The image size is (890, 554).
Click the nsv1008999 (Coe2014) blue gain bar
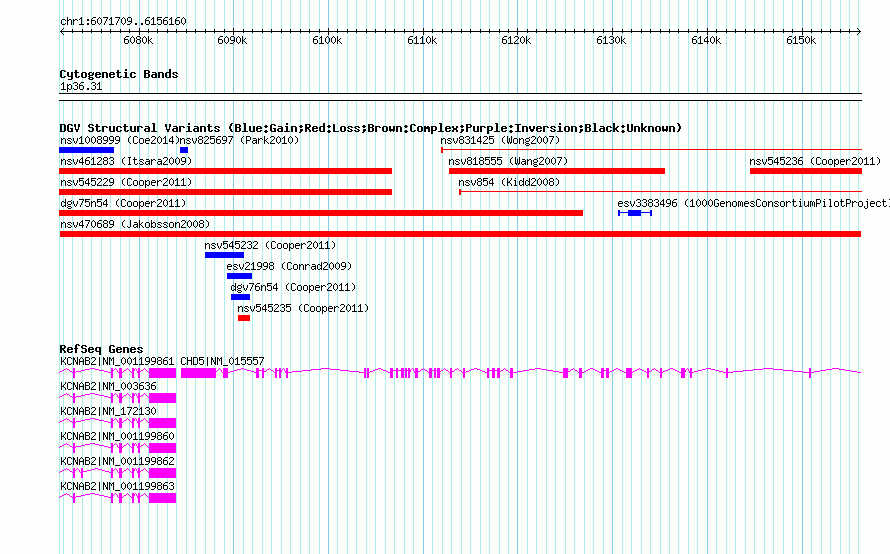coord(86,150)
